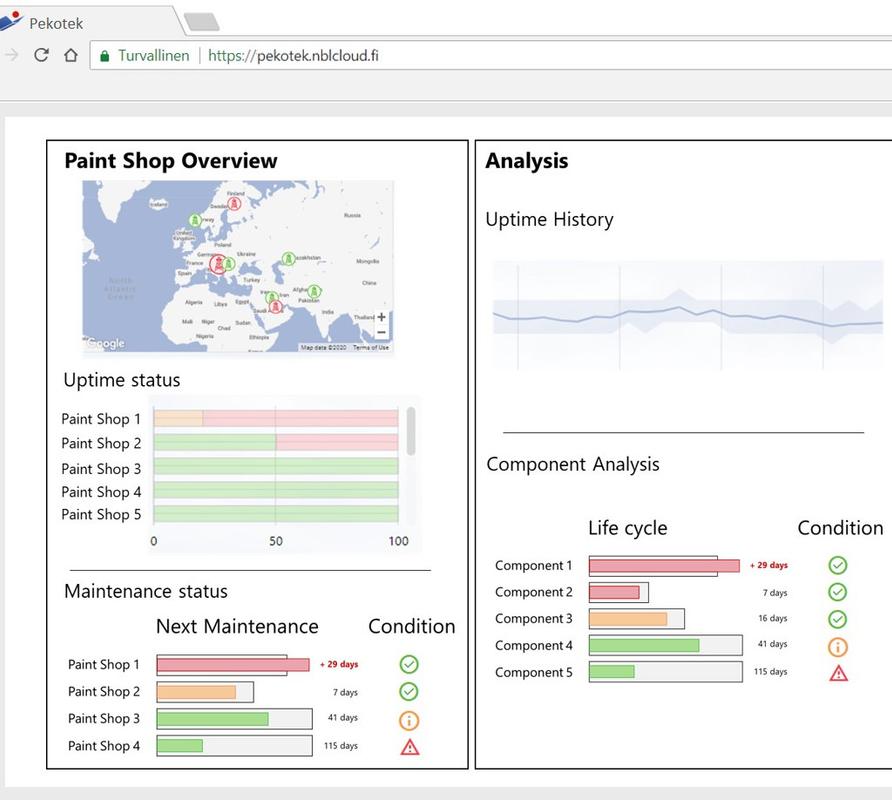Click Paint Shop 3 orange info condition icon

click(x=409, y=720)
